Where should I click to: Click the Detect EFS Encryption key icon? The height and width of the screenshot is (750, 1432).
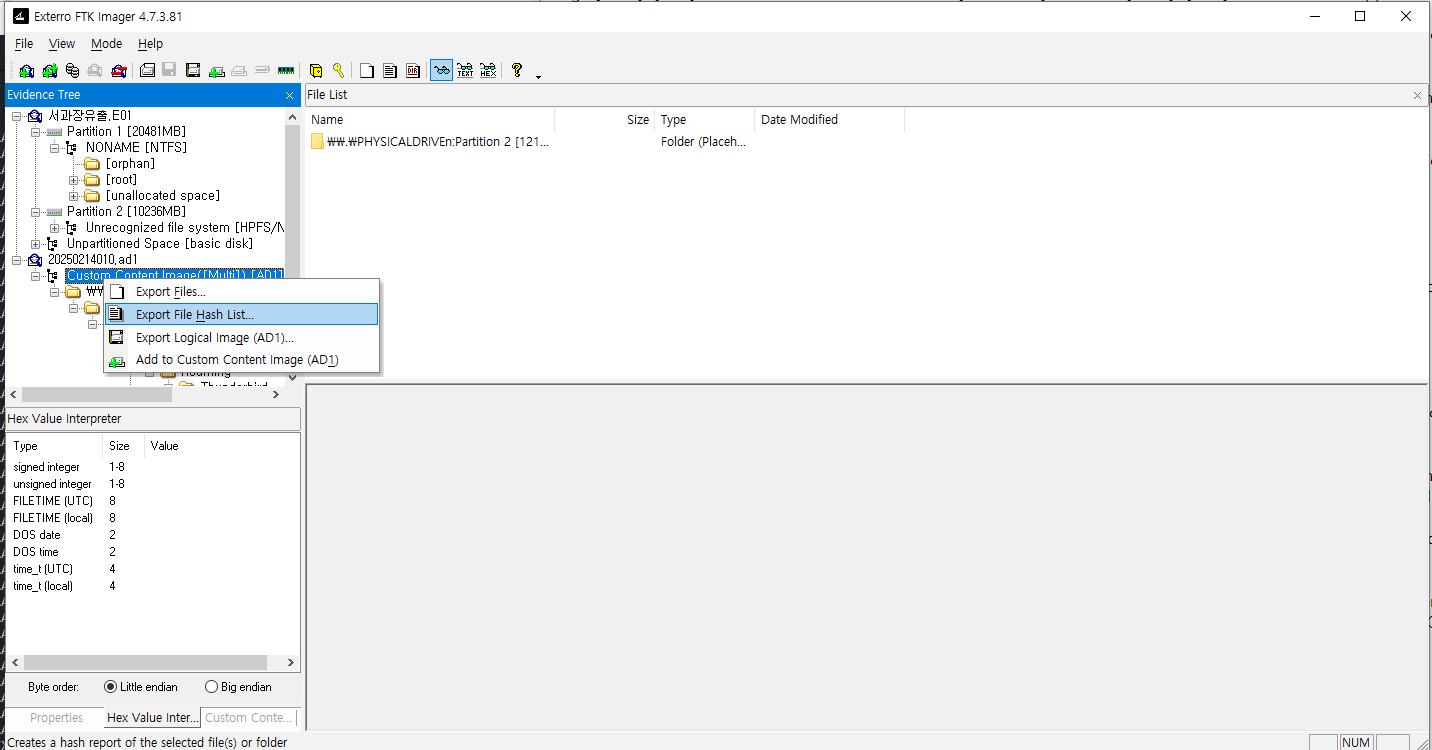click(339, 70)
